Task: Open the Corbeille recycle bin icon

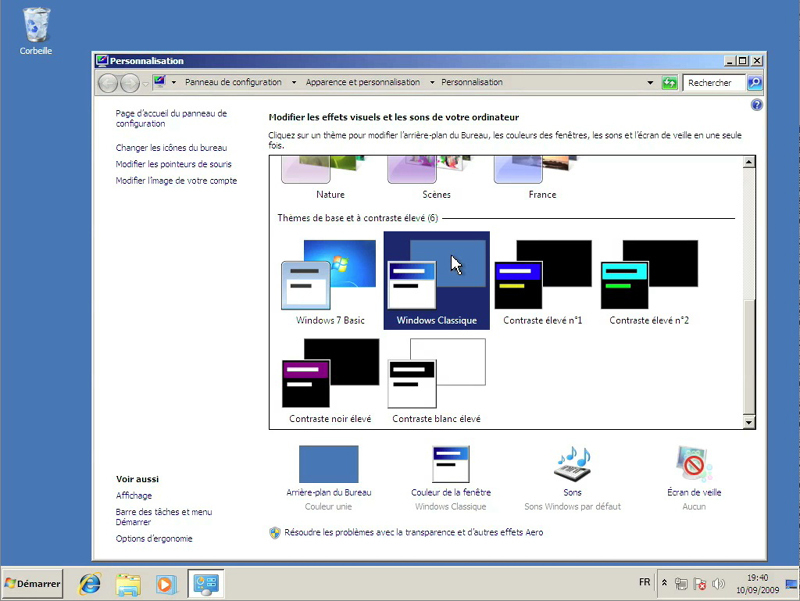Action: point(36,31)
